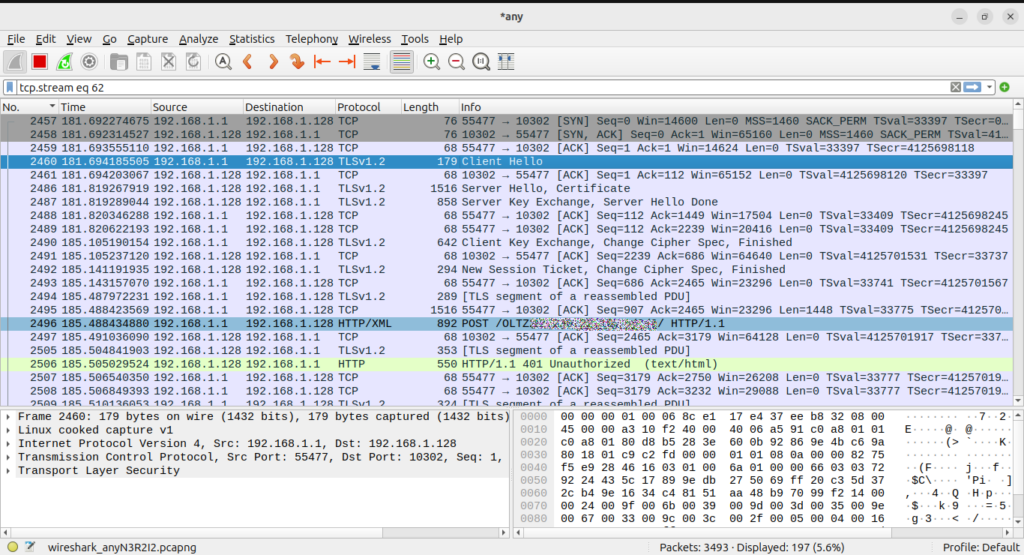Viewport: 1024px width, 555px height.
Task: Click the Start capturing packets shark fin icon
Action: click(x=14, y=62)
